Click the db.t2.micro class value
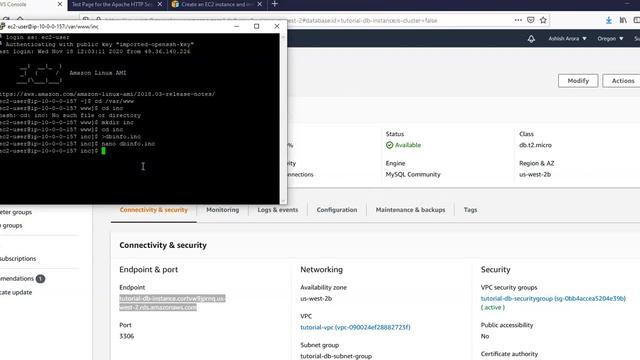Screen dimensions: 640x360 tap(535, 145)
